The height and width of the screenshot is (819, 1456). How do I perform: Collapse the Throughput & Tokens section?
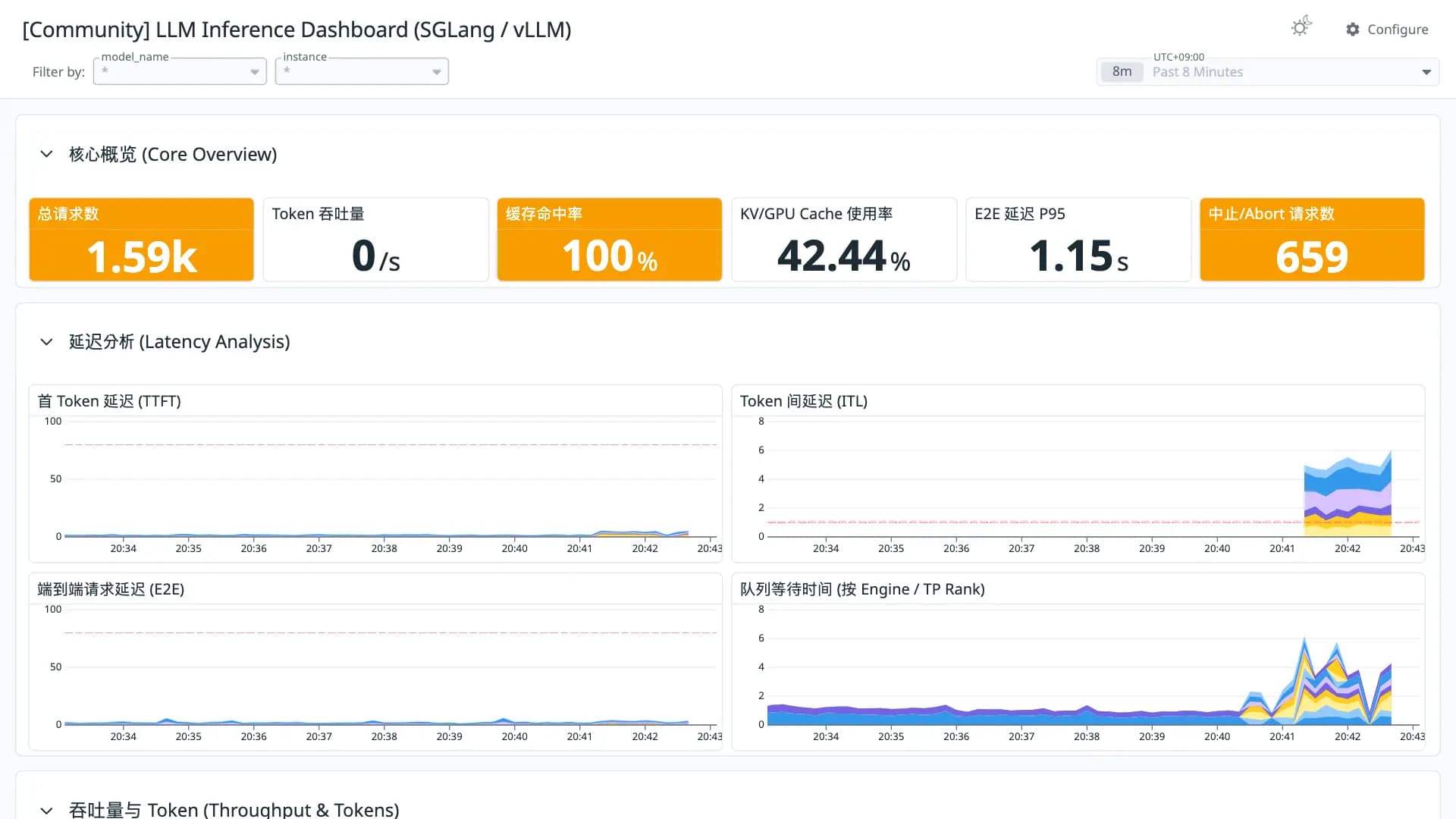click(46, 810)
